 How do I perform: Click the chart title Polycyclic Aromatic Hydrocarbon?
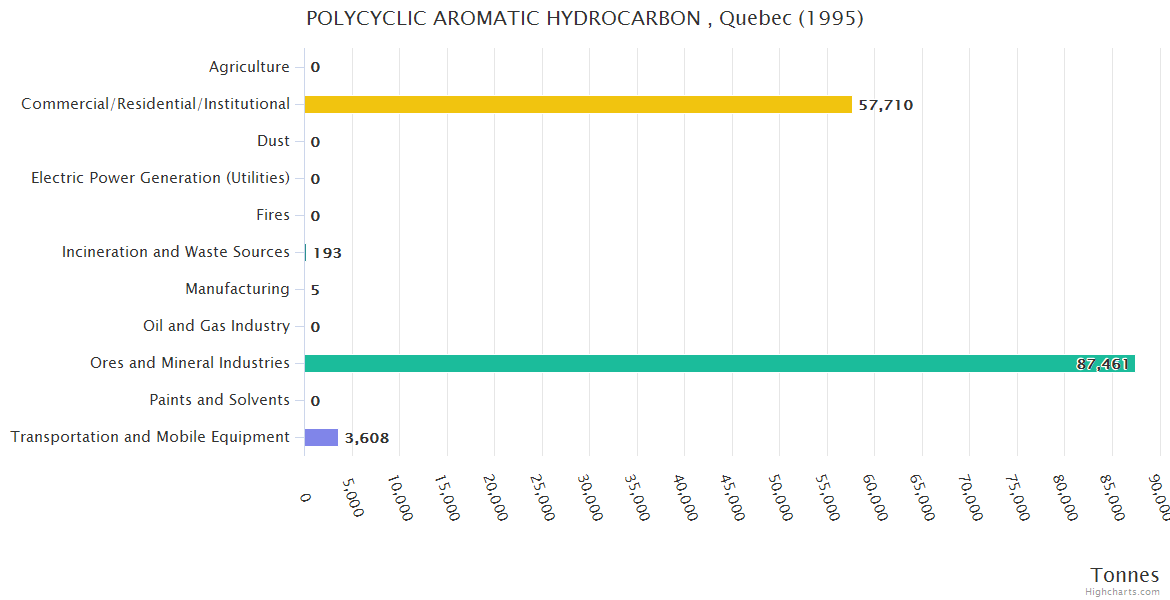click(585, 18)
